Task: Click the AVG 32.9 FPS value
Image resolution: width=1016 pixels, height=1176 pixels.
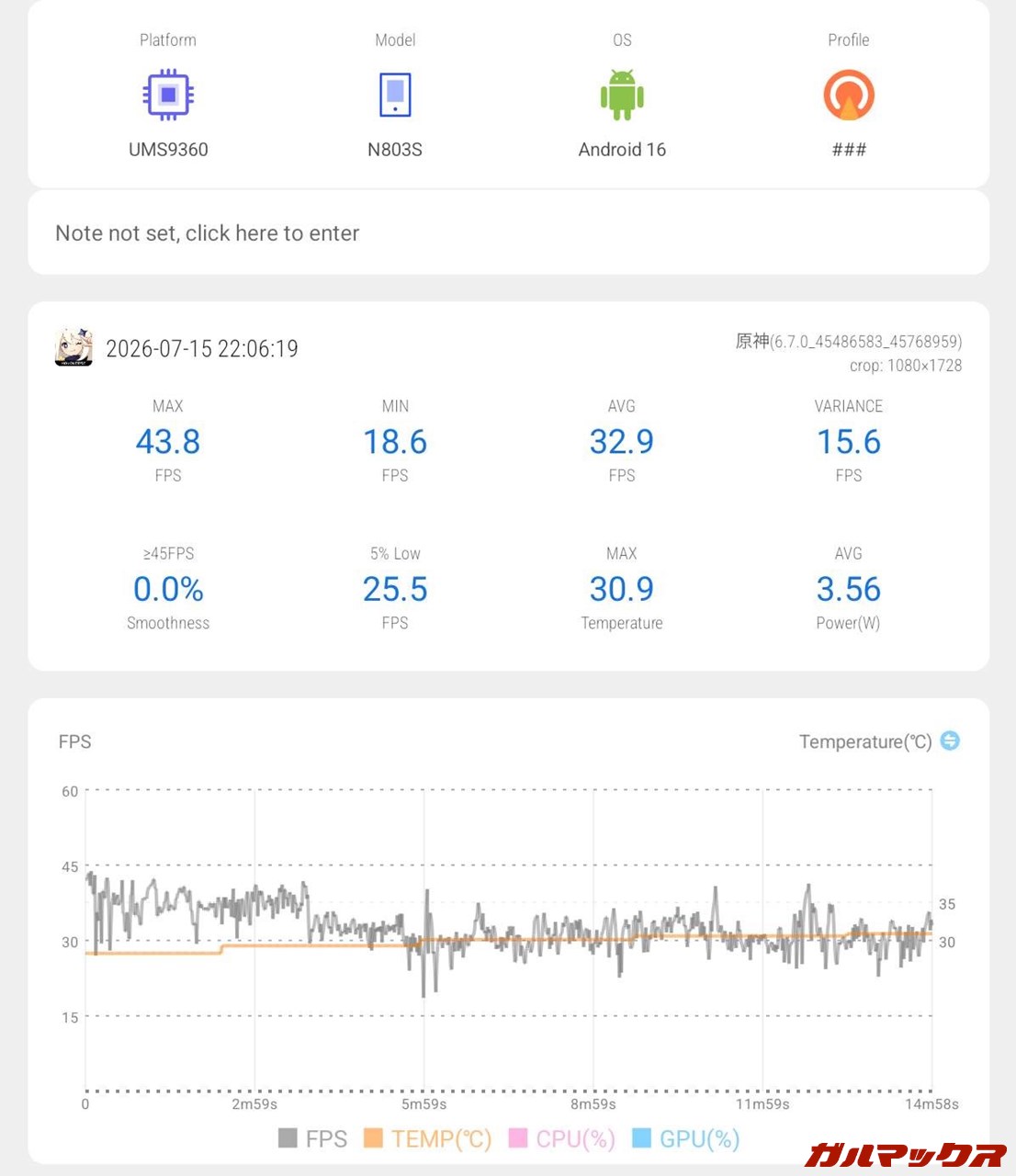Action: [622, 442]
